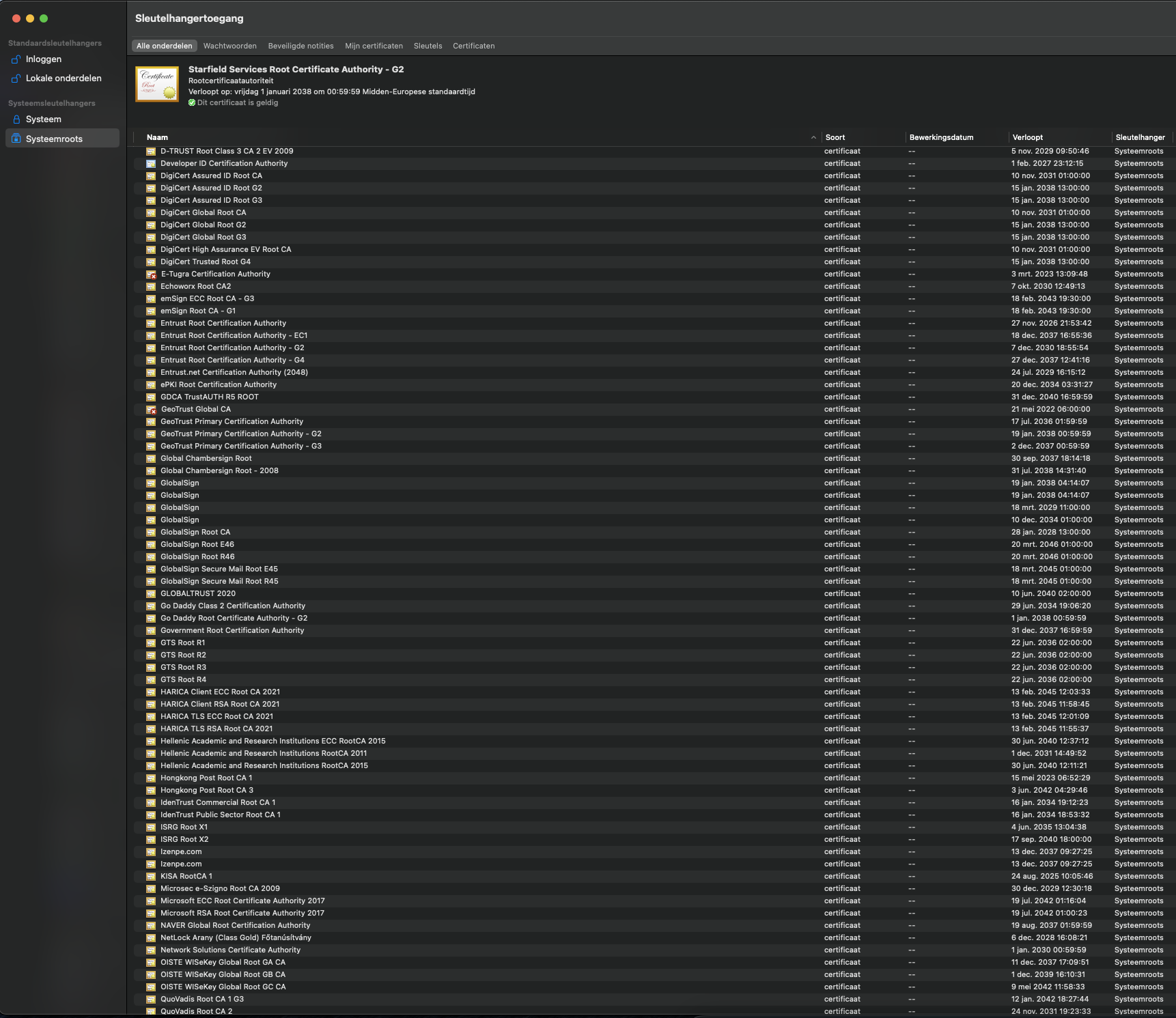
Task: Unlock the Inloggen keychain via its padlock
Action: pos(16,59)
